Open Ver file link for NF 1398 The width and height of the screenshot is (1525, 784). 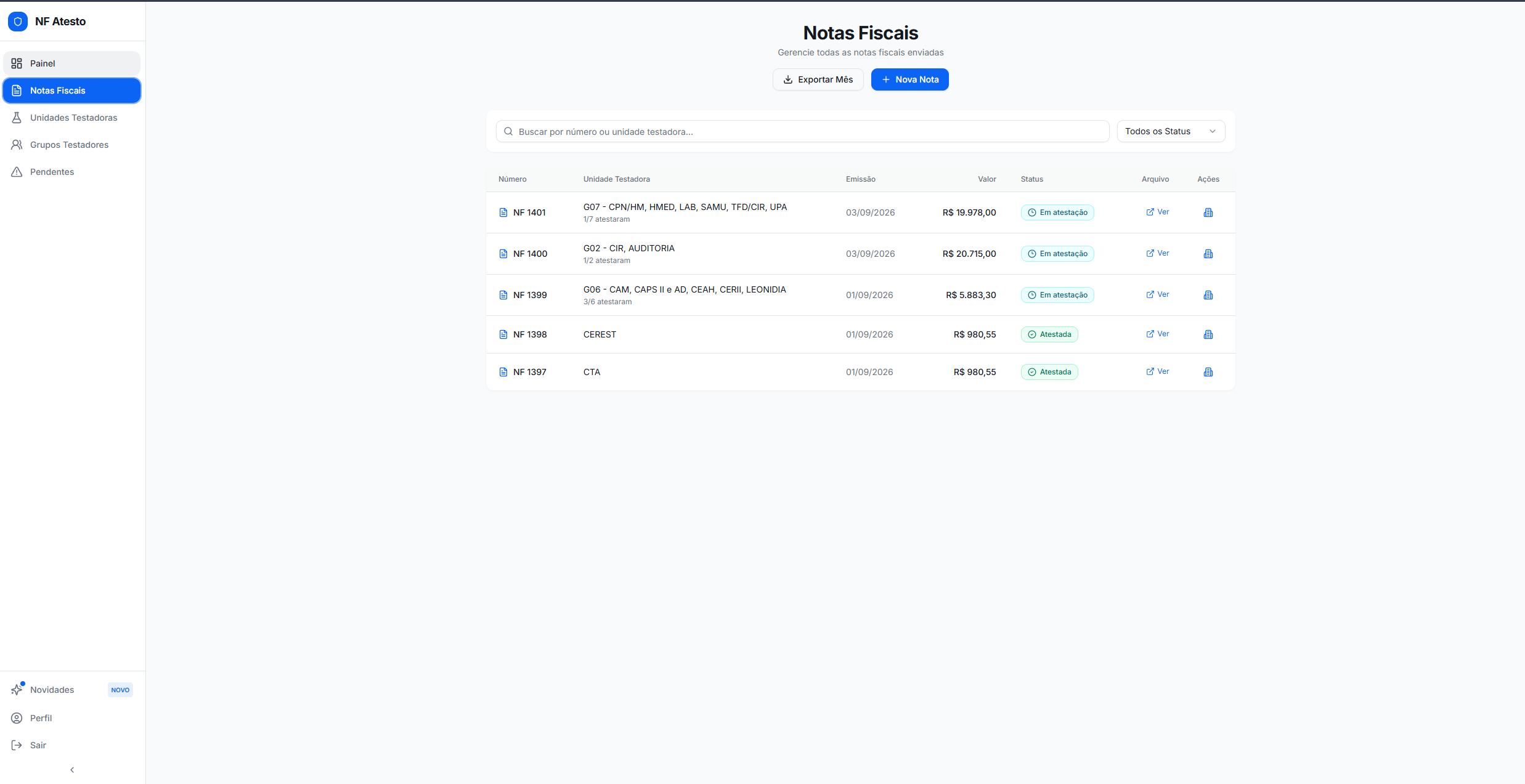coord(1157,334)
